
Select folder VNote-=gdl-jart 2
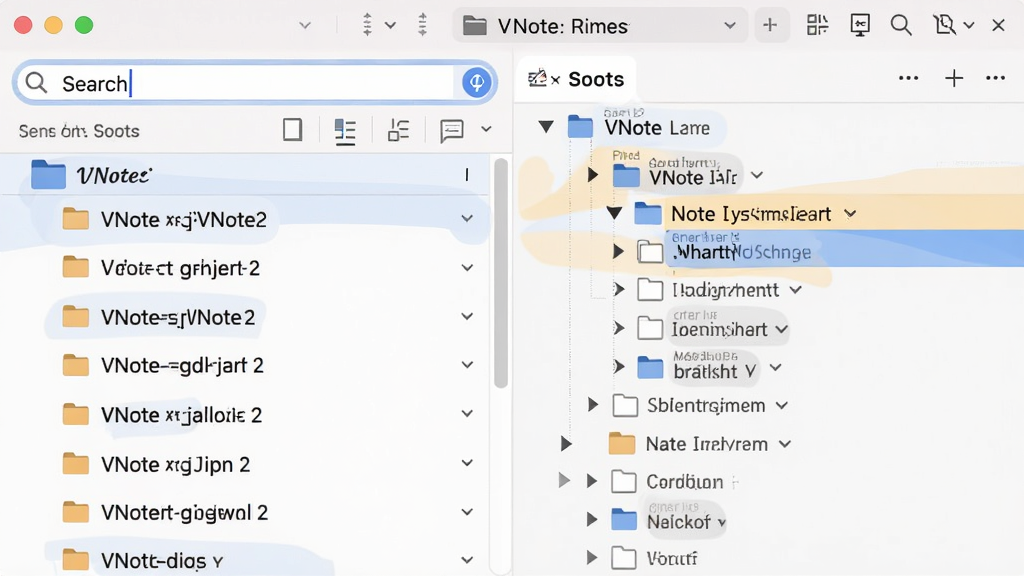pyautogui.click(x=182, y=365)
